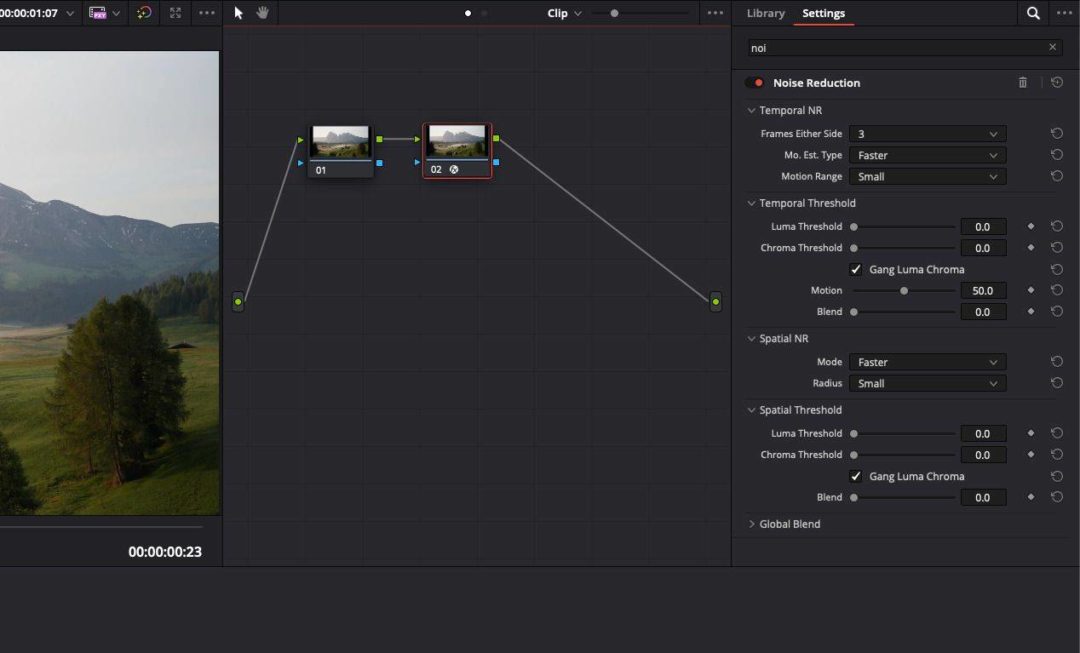Image resolution: width=1080 pixels, height=653 pixels.
Task: Select node 01 in the node graph
Action: (340, 143)
